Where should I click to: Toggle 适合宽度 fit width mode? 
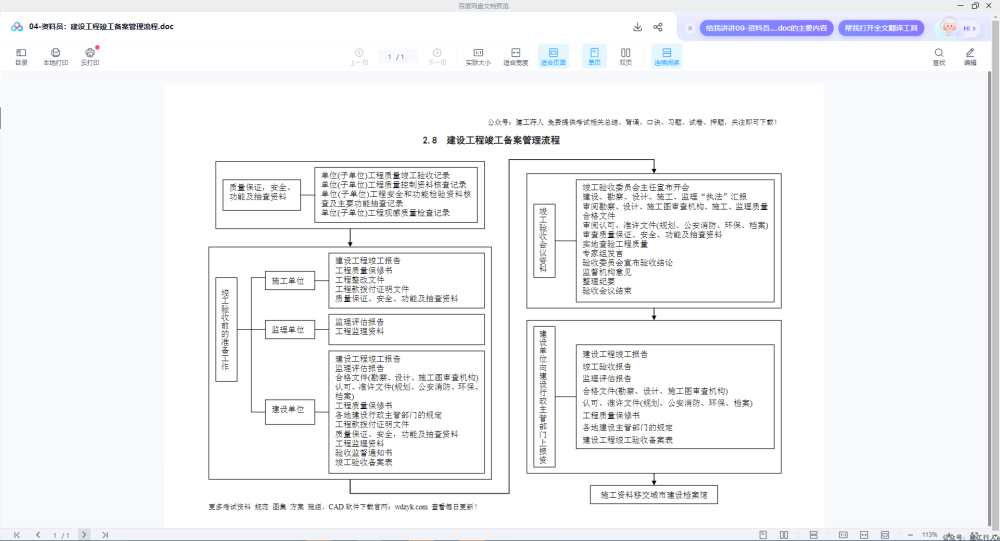(515, 56)
